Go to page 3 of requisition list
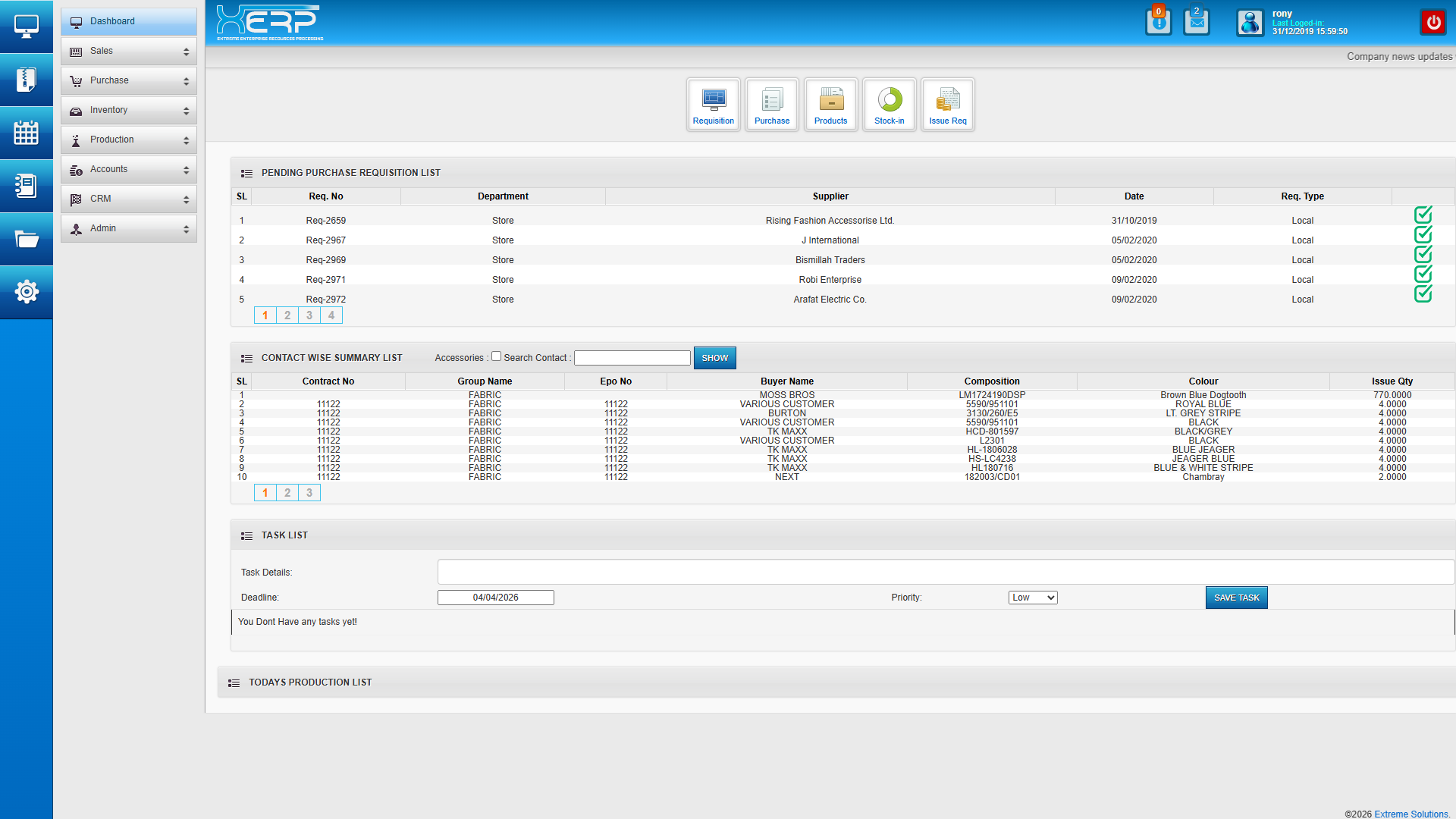1456x819 pixels. pos(309,315)
